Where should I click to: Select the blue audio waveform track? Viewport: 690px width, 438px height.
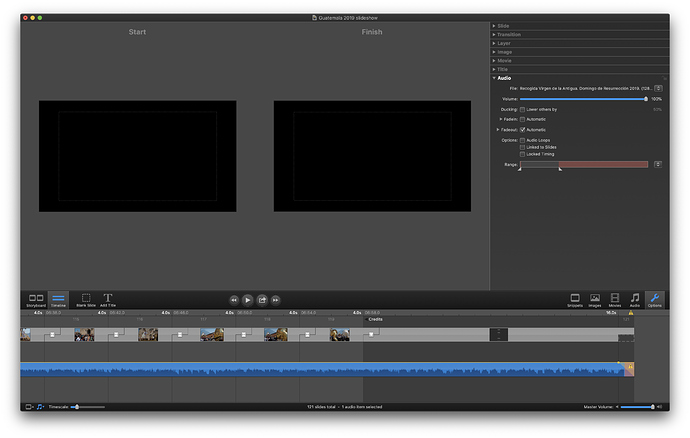pos(320,370)
